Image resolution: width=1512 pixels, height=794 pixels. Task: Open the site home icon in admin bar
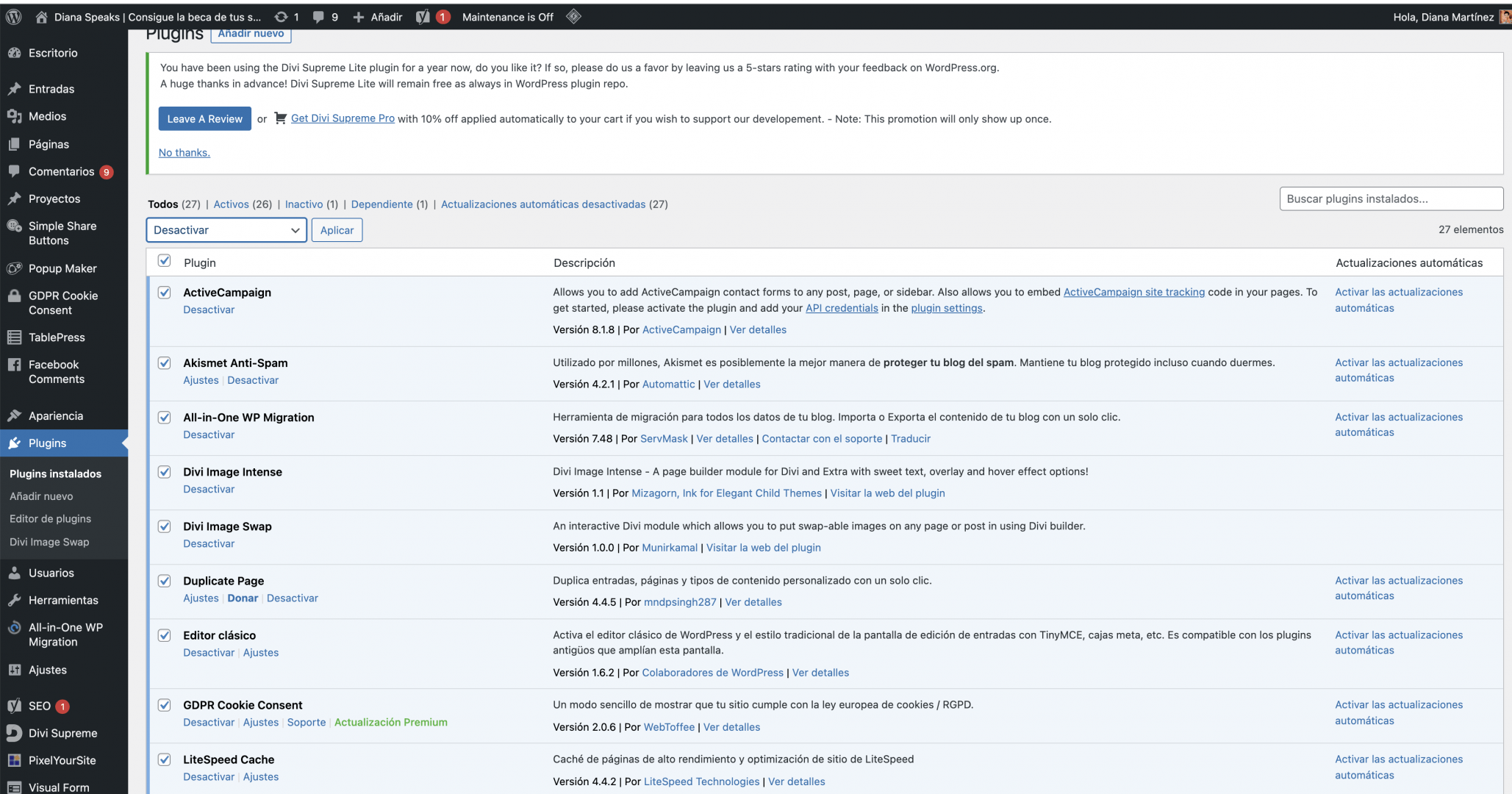pos(42,17)
